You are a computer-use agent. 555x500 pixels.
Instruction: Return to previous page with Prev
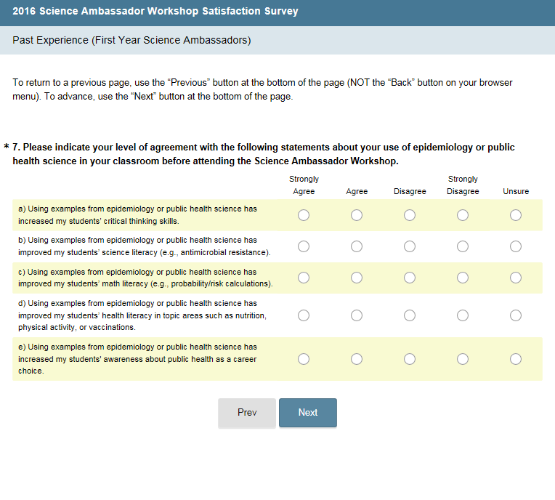(247, 413)
